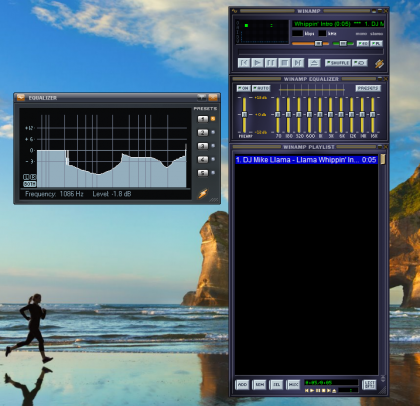Click the mini eject button in playlist
This screenshot has width=420, height=406.
[x=334, y=390]
